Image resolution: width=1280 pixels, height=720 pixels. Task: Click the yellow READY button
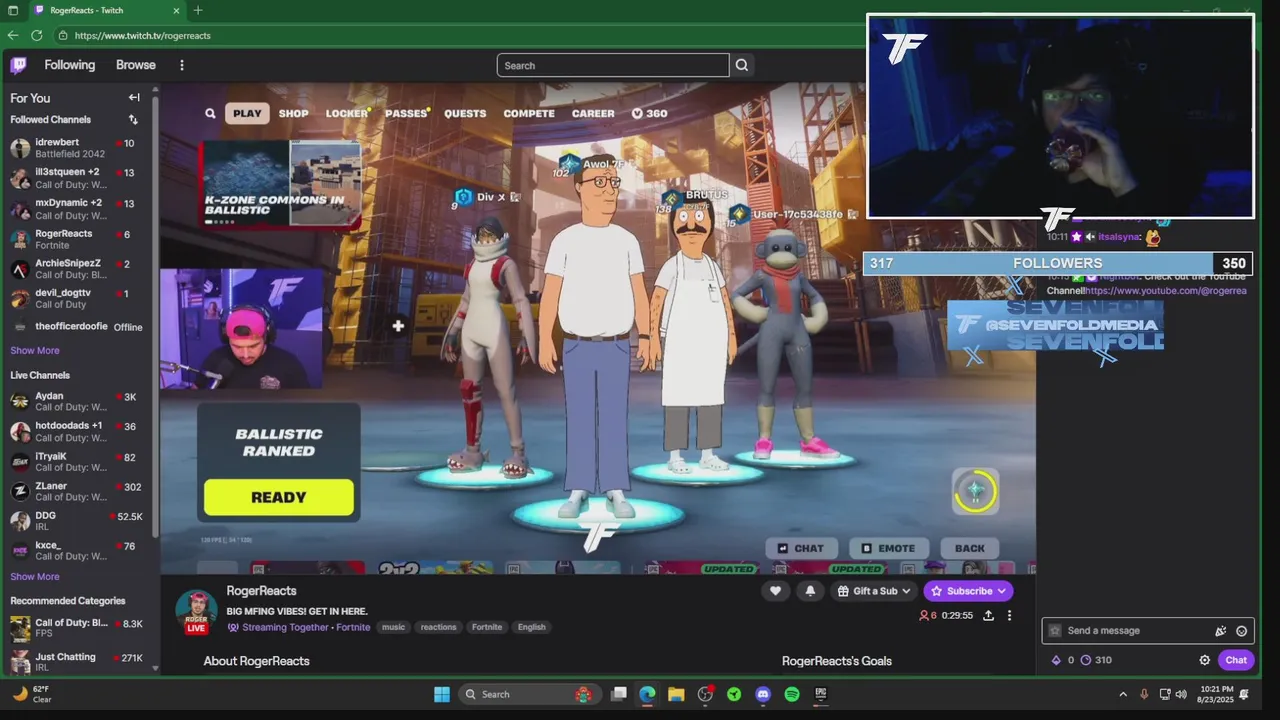[x=279, y=497]
